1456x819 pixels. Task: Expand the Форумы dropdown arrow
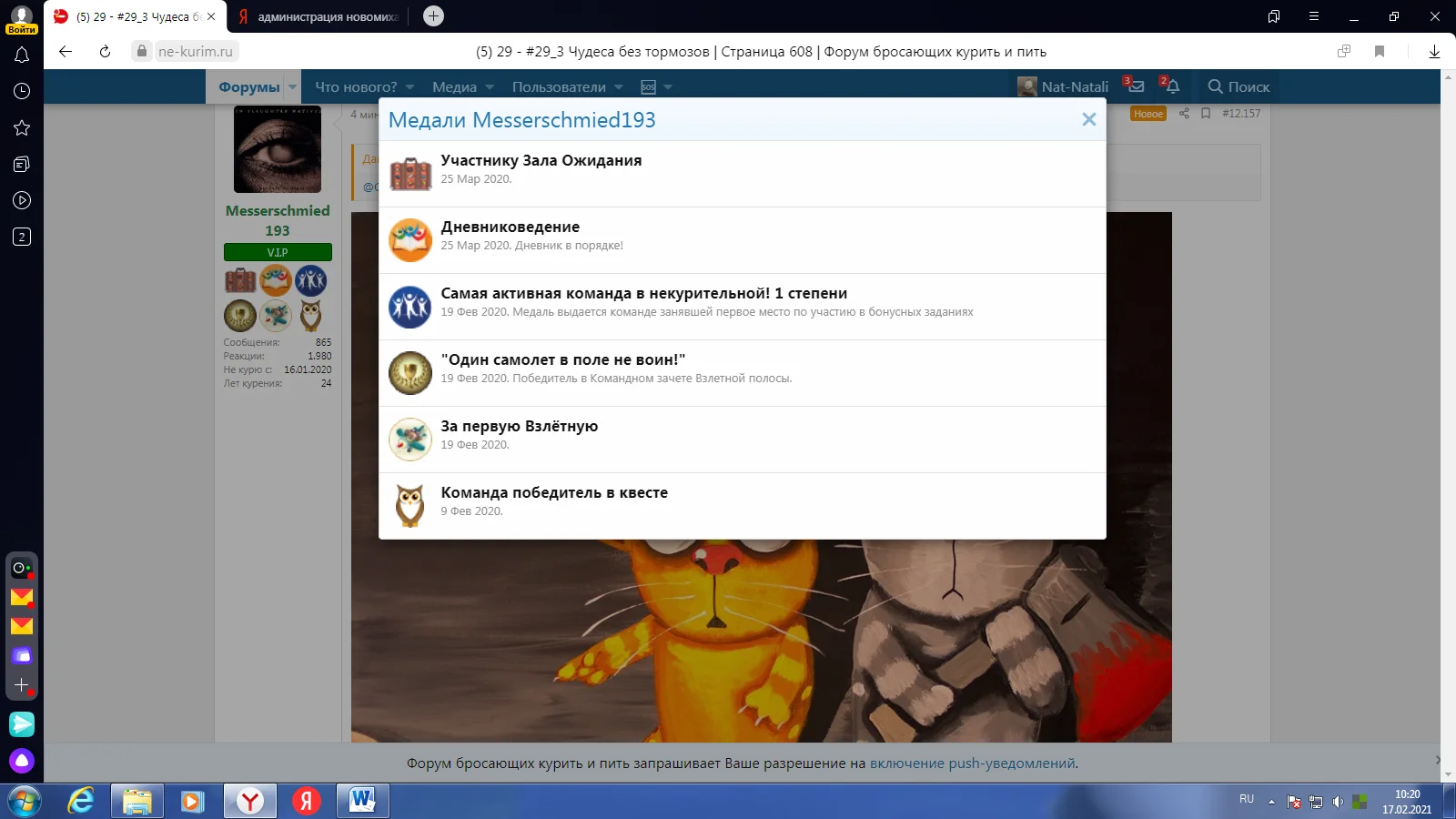pyautogui.click(x=292, y=87)
